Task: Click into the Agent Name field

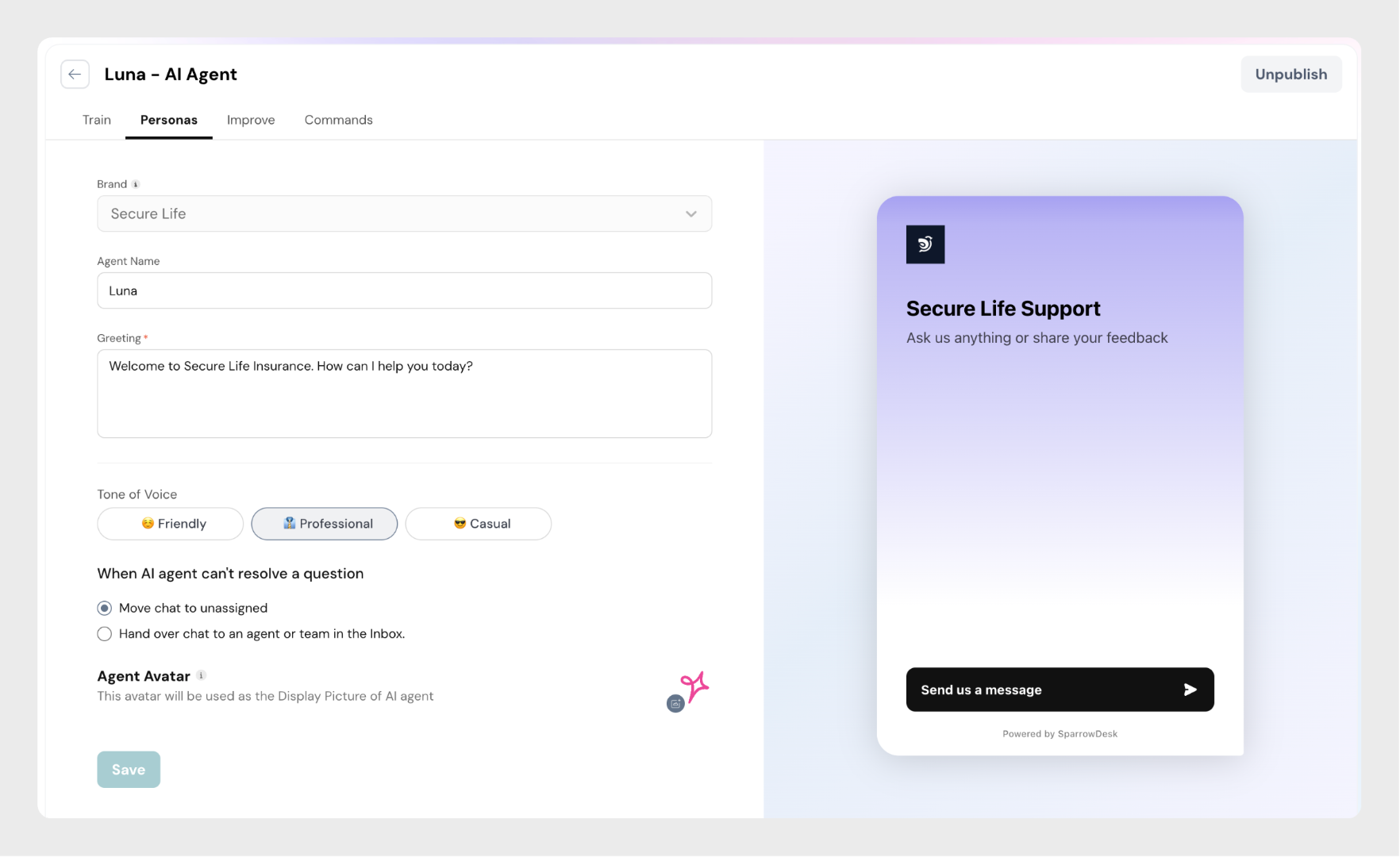Action: coord(404,291)
